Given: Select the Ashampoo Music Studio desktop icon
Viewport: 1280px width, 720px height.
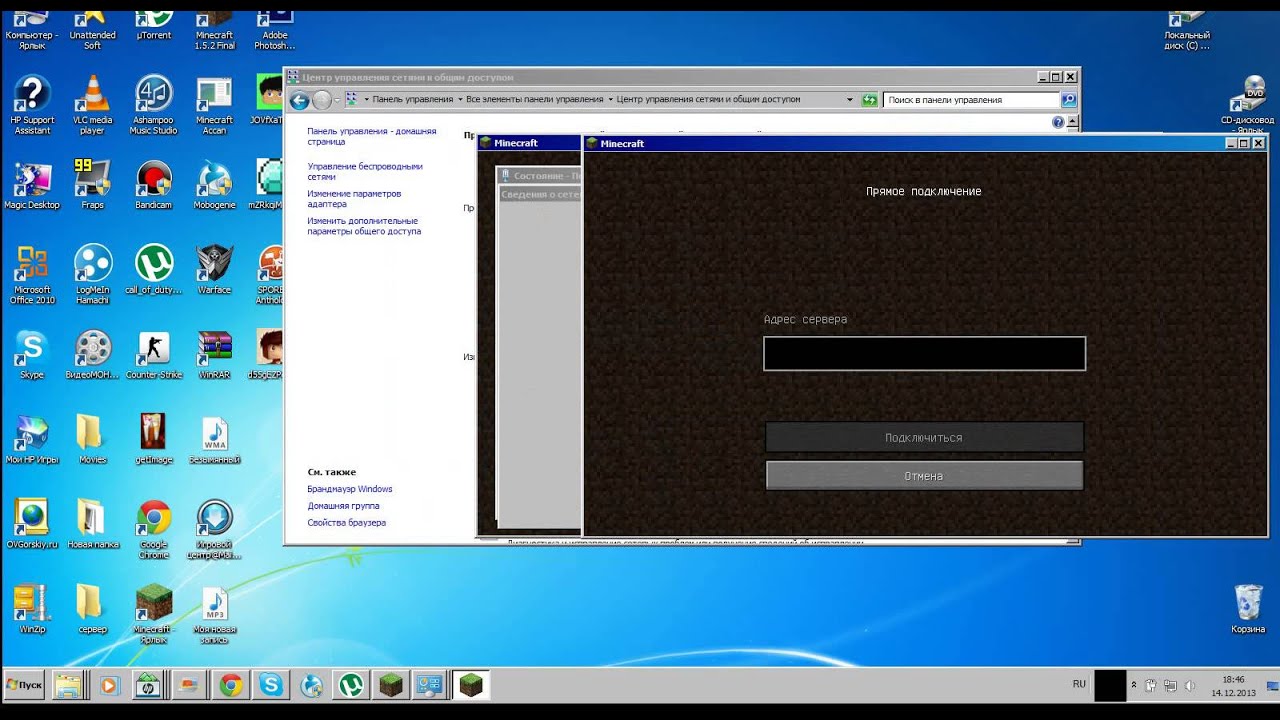Looking at the screenshot, I should 154,105.
